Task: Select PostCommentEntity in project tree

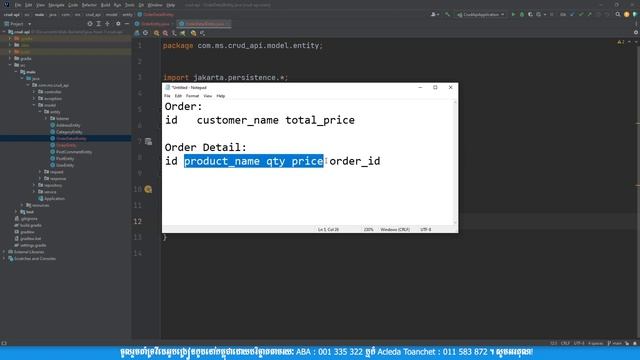Action: pos(71,152)
